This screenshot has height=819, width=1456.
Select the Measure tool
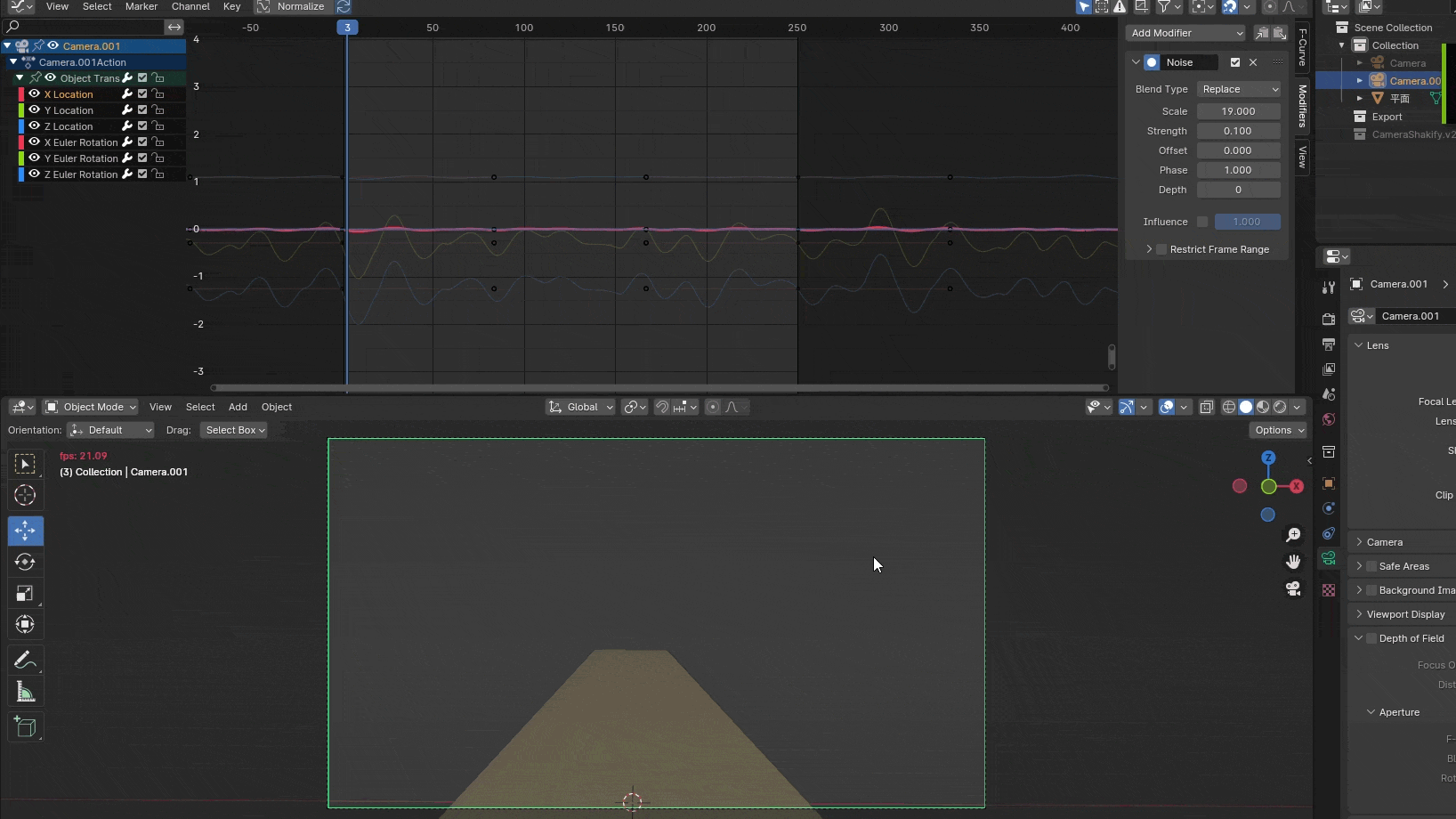coord(25,693)
